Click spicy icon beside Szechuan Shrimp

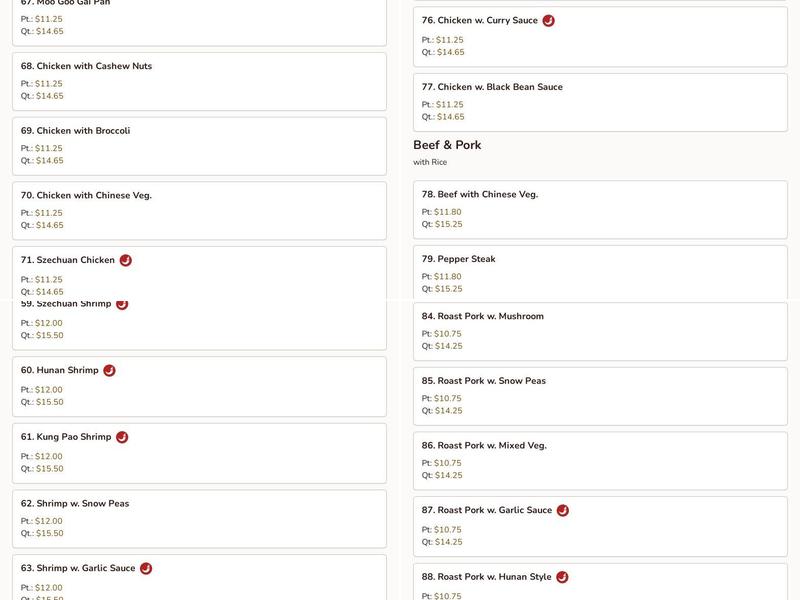(x=122, y=304)
